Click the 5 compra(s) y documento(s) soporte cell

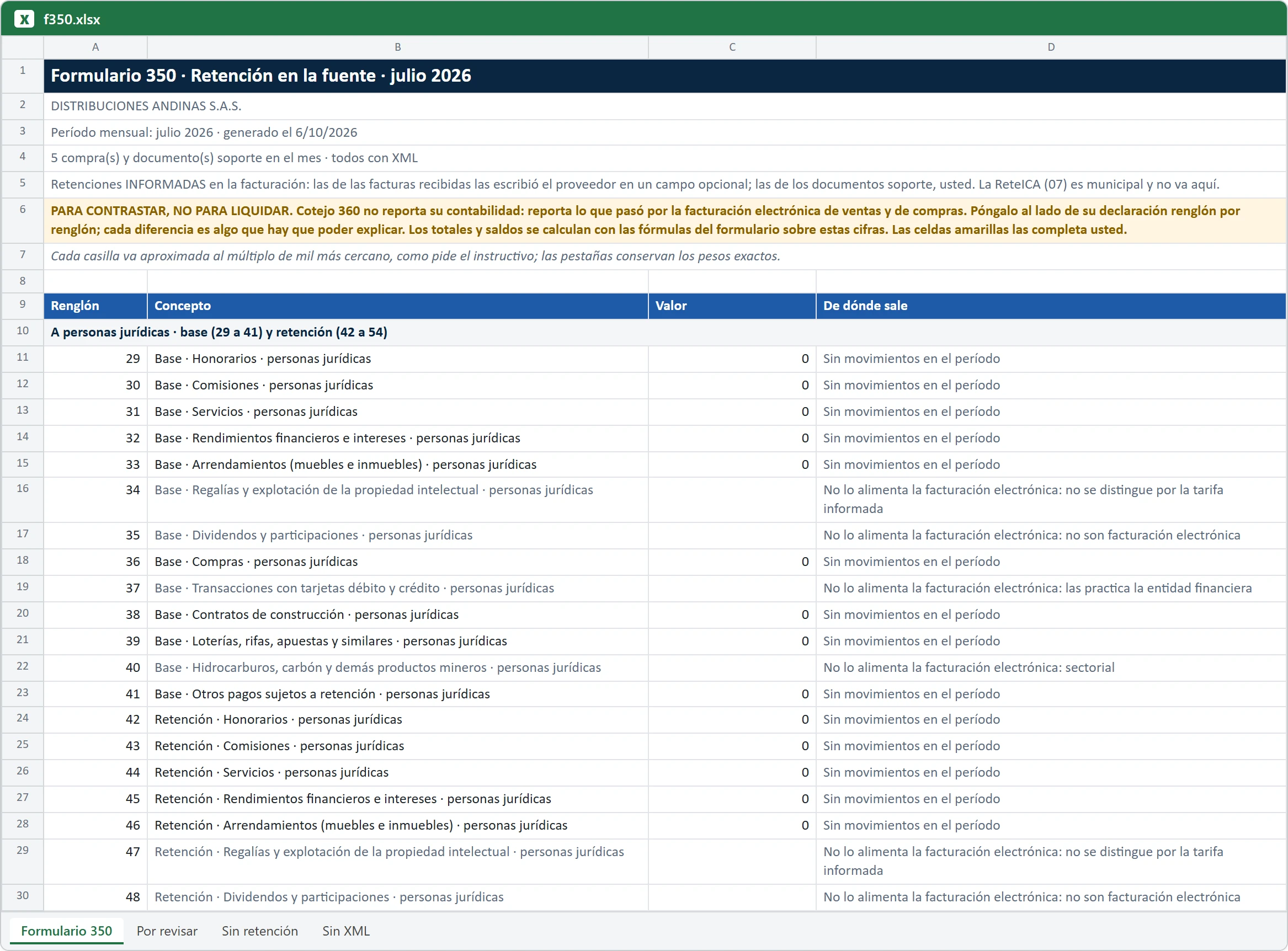click(x=665, y=158)
